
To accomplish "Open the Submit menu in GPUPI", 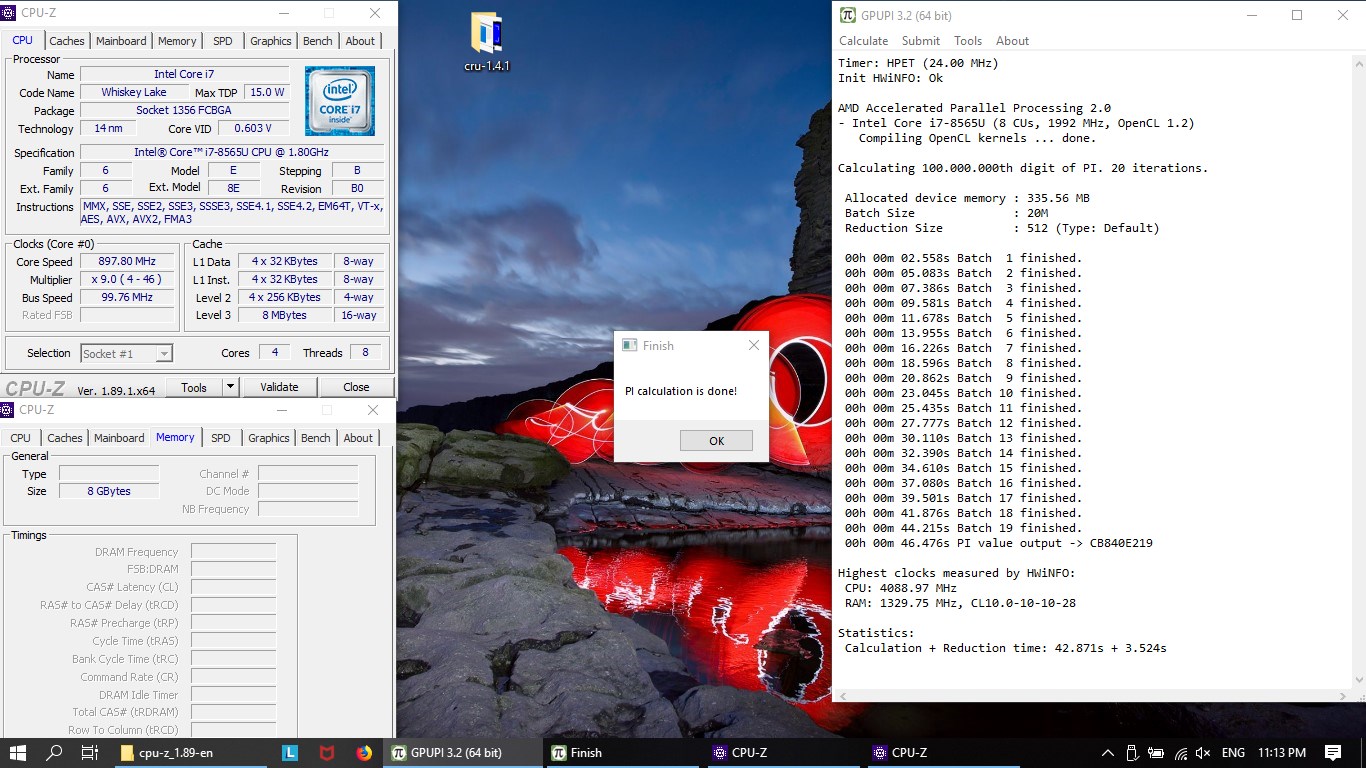I will pyautogui.click(x=920, y=41).
